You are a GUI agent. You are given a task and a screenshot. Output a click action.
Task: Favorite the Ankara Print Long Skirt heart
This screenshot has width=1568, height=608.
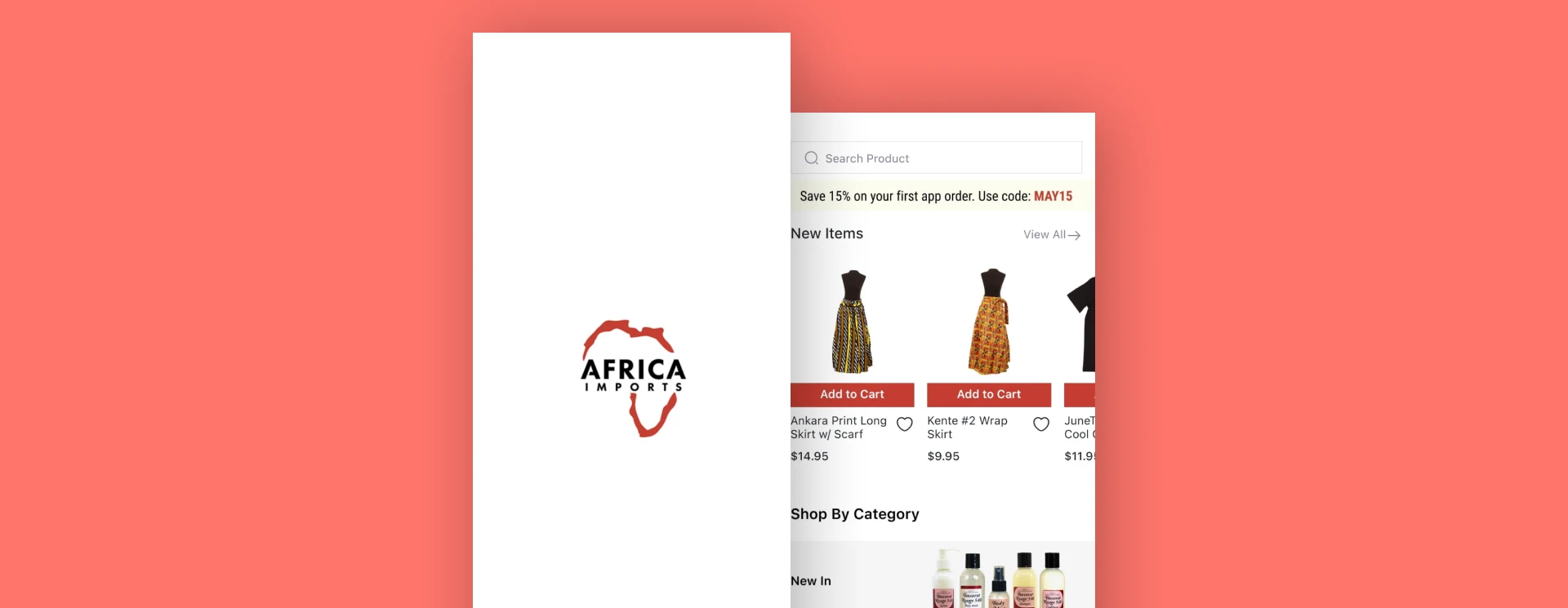pos(904,424)
